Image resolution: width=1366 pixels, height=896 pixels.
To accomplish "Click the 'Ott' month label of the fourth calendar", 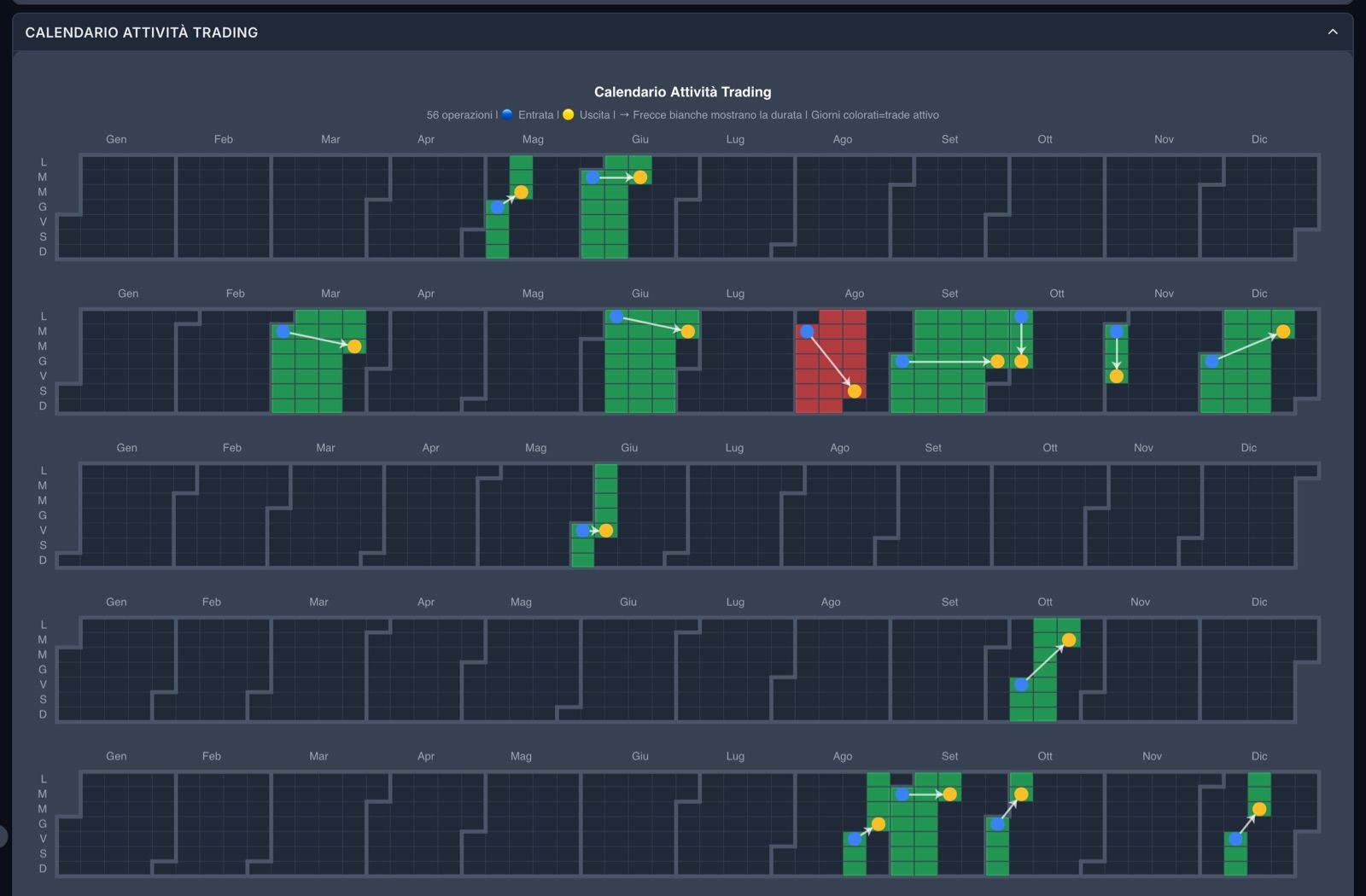I will click(x=1045, y=602).
